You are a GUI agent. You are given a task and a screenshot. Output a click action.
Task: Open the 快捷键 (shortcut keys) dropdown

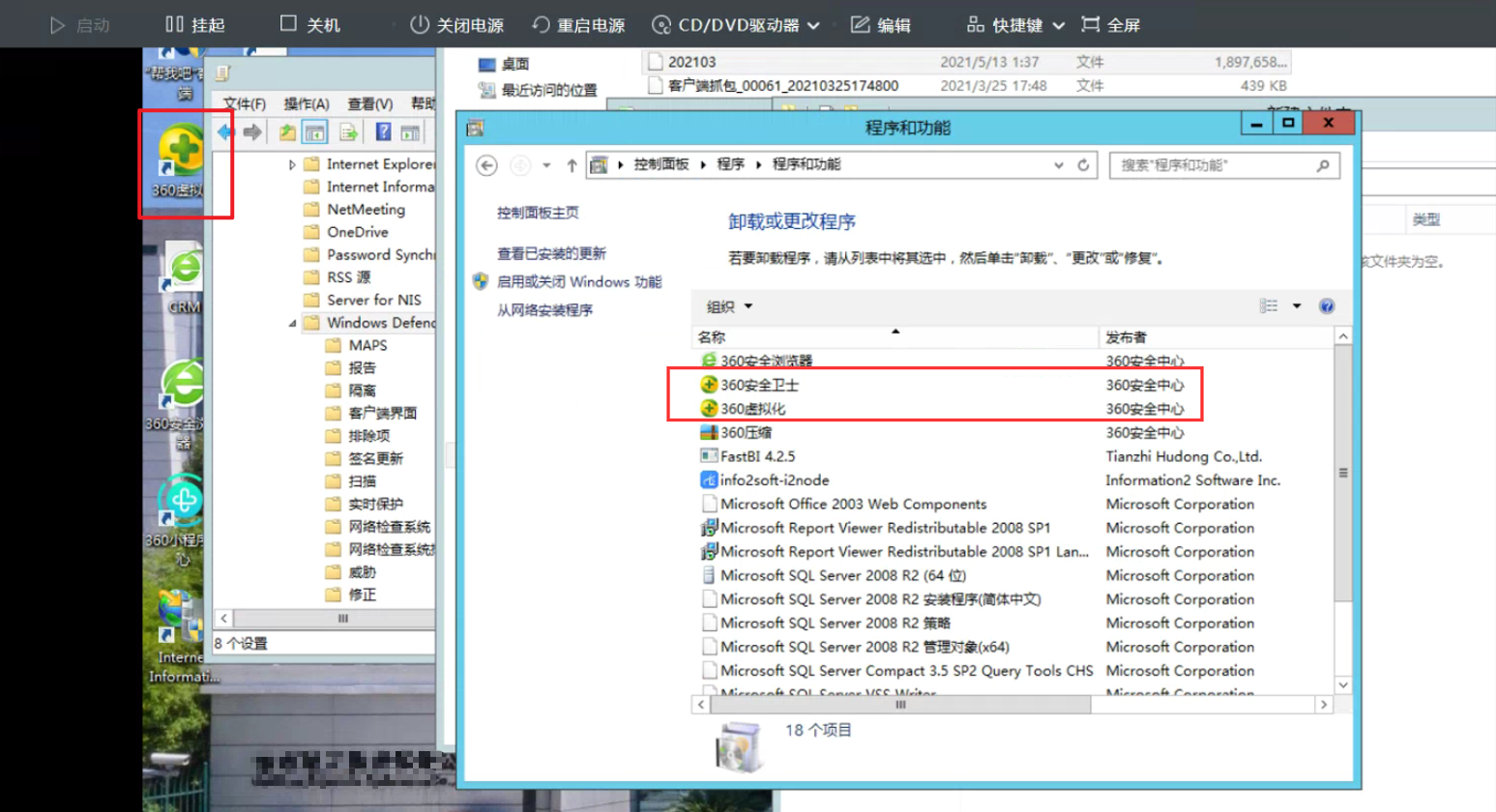pyautogui.click(x=1015, y=24)
